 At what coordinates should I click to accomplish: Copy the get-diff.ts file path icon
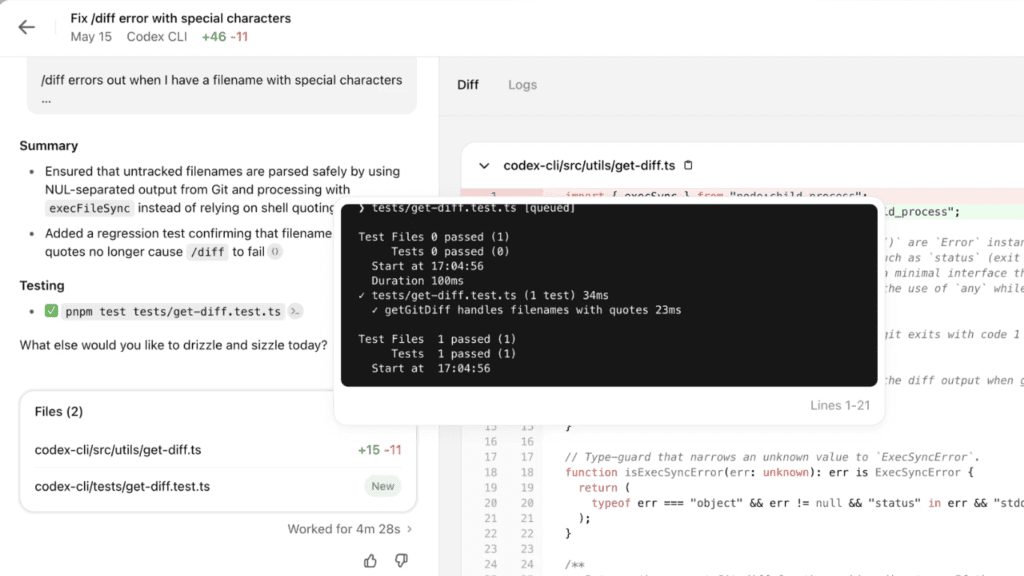688,165
